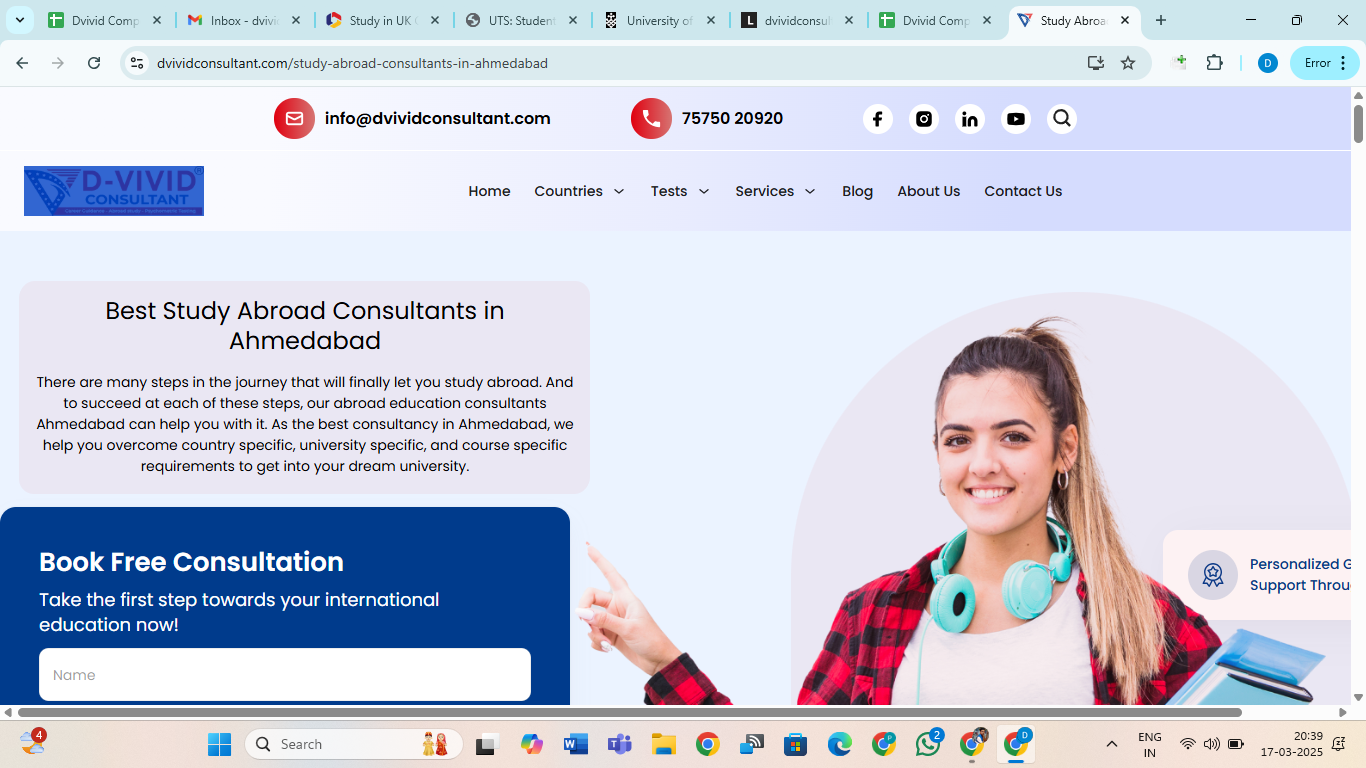The height and width of the screenshot is (768, 1366).
Task: Click the Error button in Chrome toolbar
Action: click(x=1325, y=63)
